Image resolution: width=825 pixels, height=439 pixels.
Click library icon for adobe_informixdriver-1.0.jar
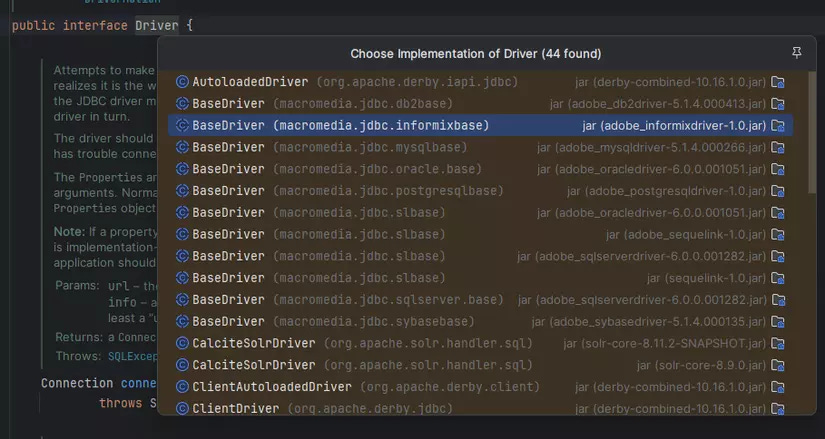click(x=778, y=126)
